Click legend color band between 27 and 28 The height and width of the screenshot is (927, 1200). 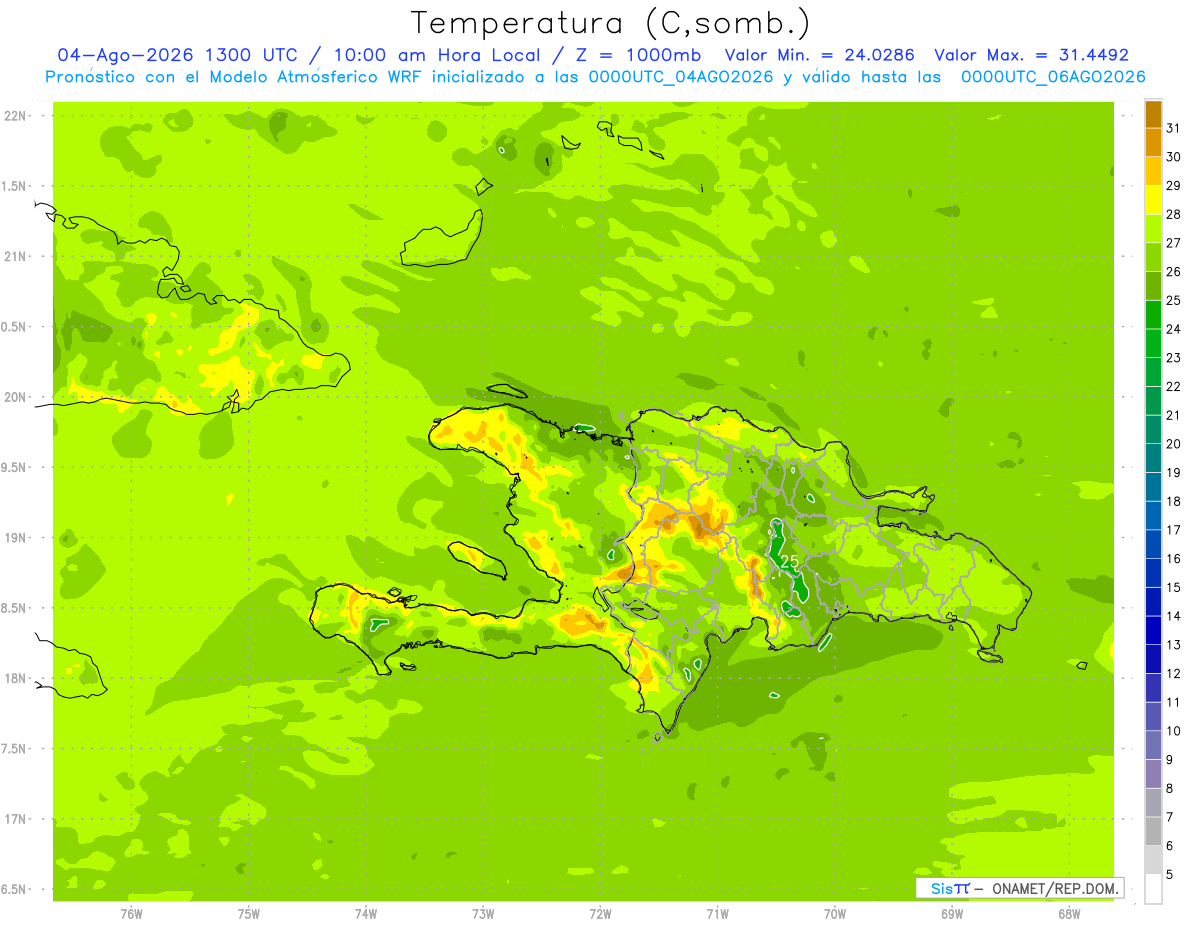(1153, 229)
